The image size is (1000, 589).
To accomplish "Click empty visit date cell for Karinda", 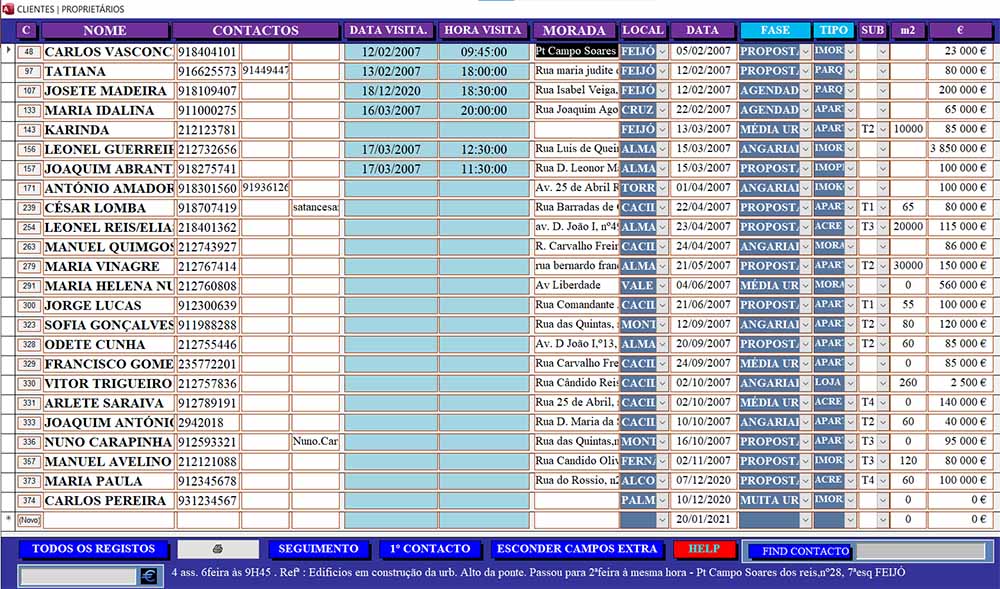I will (391, 129).
